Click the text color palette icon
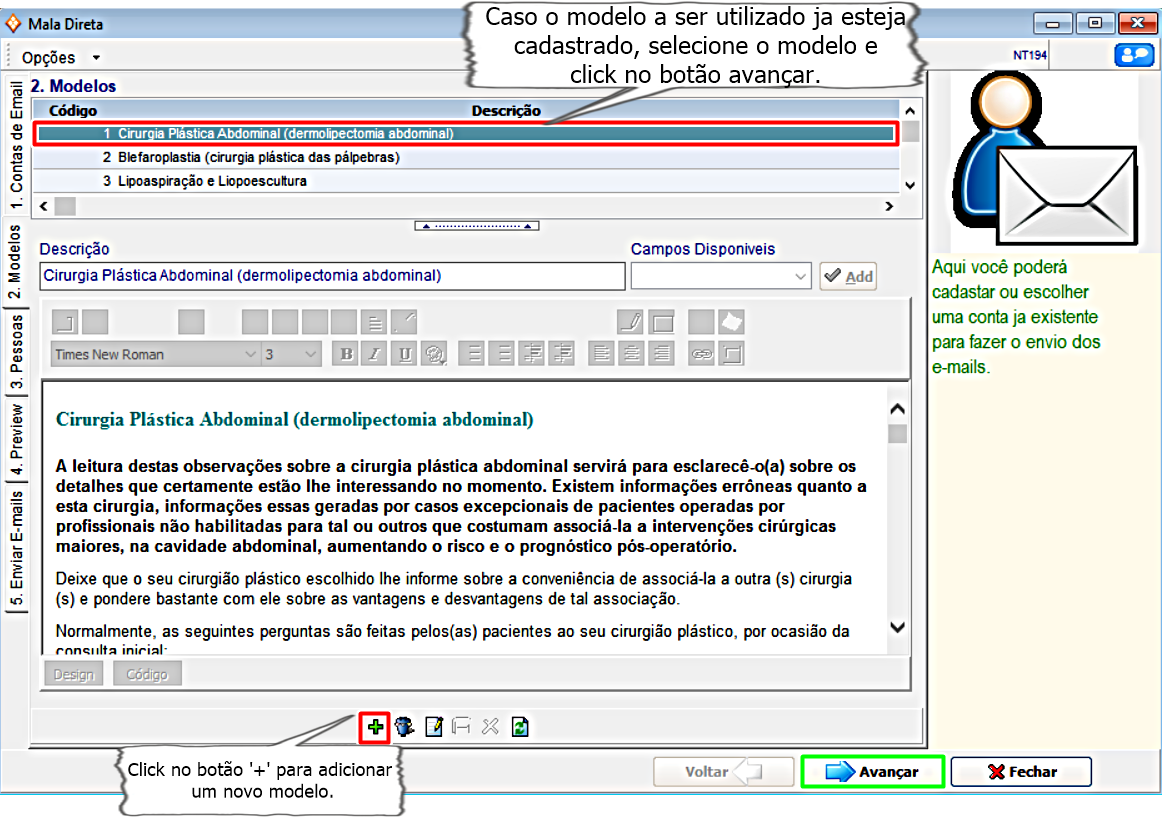1162x818 pixels. coord(434,354)
